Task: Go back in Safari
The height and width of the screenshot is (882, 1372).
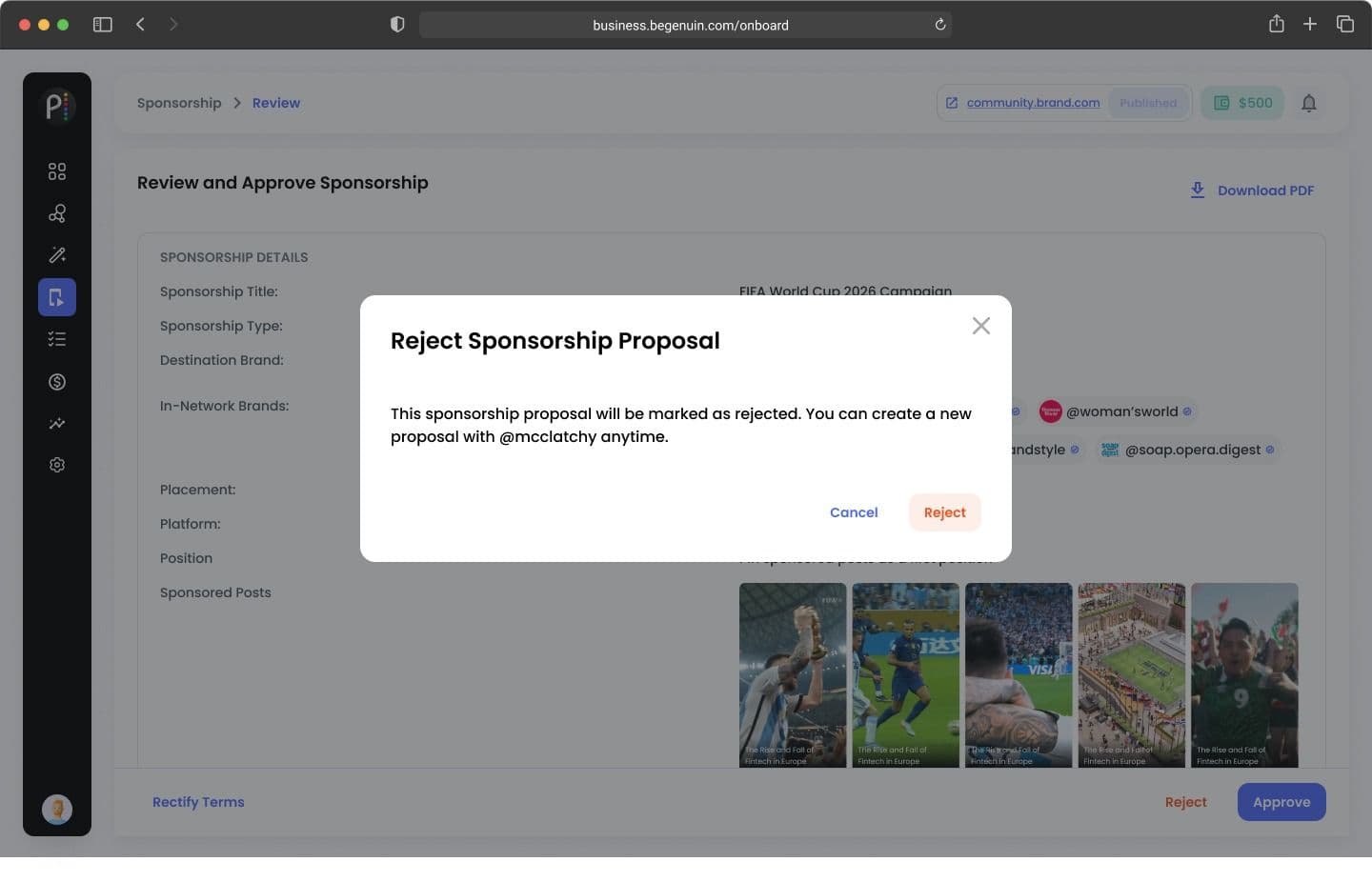Action: point(140,25)
